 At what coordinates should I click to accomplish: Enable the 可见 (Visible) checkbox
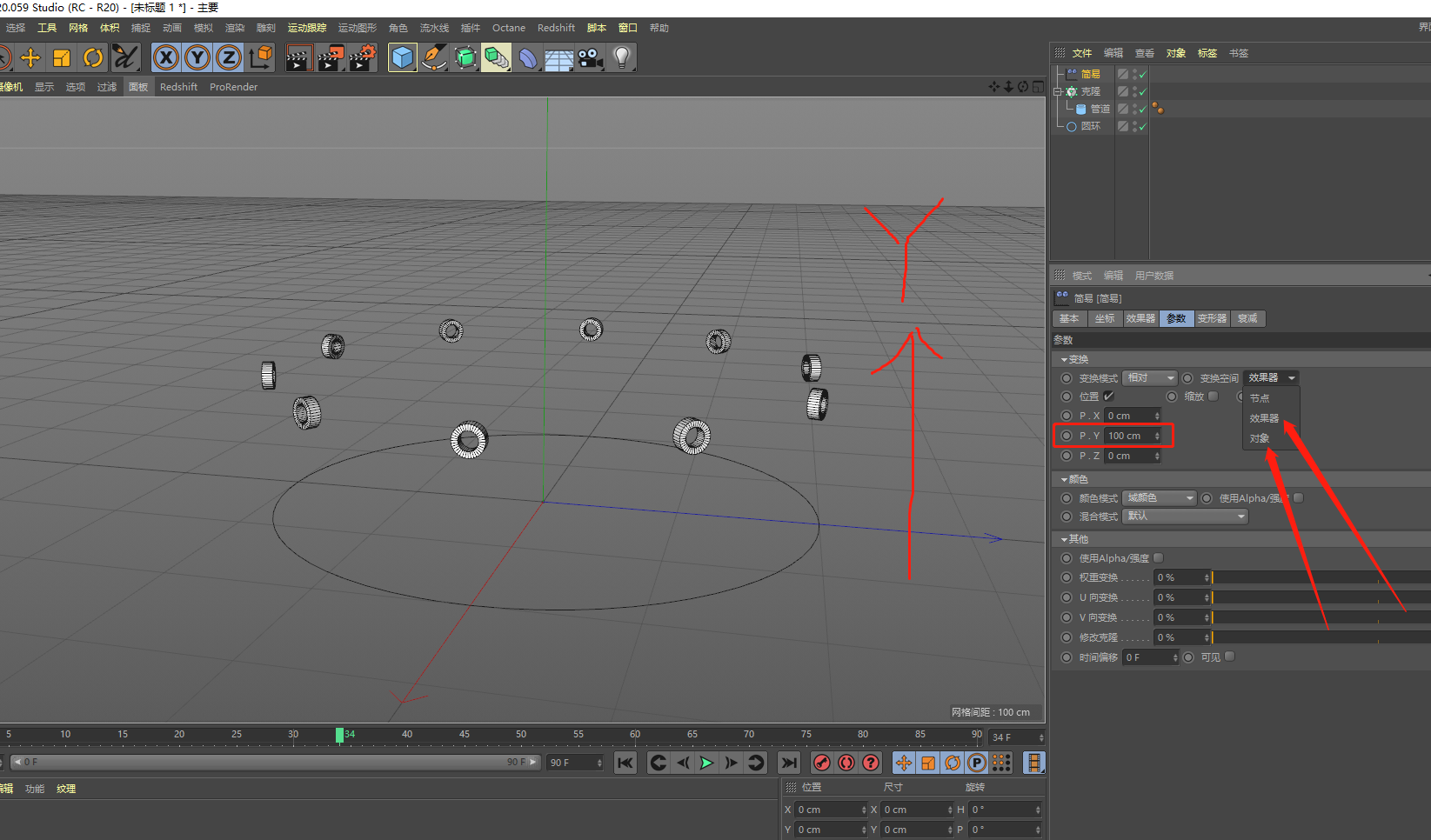point(1230,657)
